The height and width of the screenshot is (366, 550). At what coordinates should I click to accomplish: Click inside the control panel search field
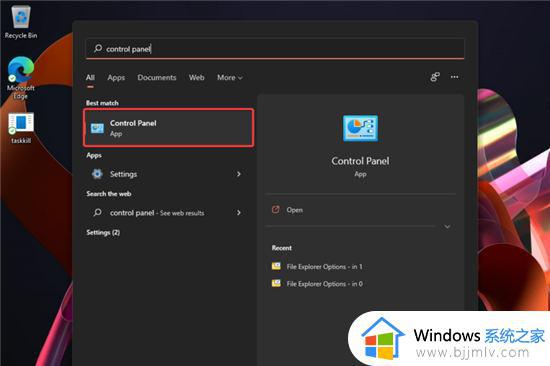pos(275,49)
